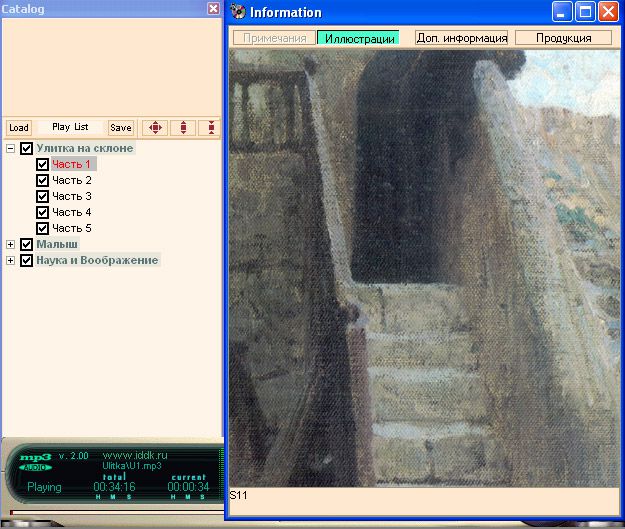
Task: Uncheck the Часть 2 checkbox
Action: pyautogui.click(x=42, y=180)
